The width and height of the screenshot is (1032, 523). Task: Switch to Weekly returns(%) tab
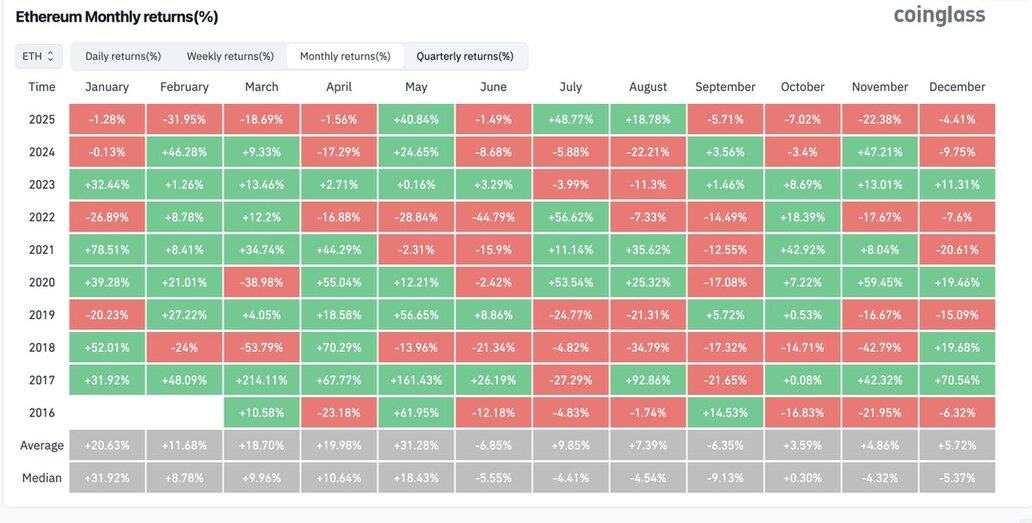[x=230, y=56]
